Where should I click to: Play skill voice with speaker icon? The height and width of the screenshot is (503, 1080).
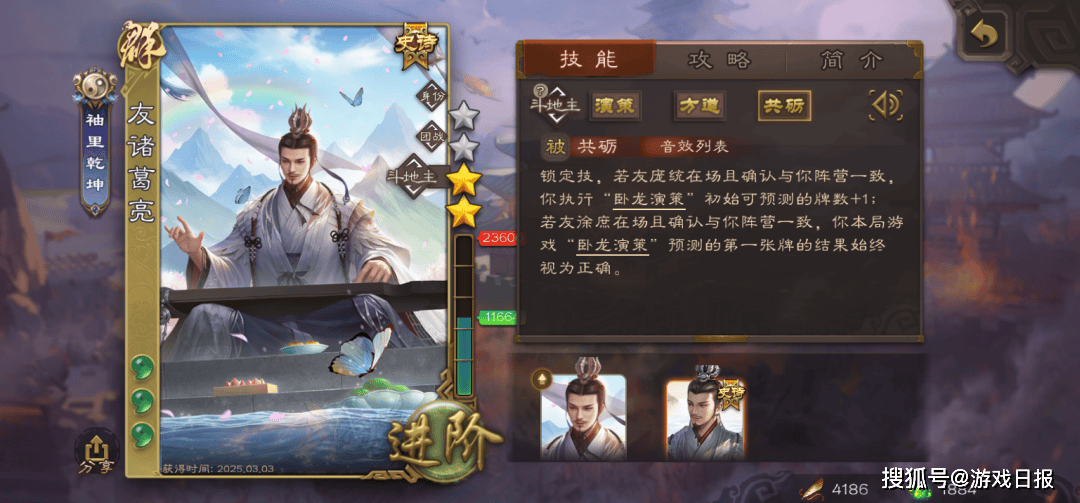(886, 105)
